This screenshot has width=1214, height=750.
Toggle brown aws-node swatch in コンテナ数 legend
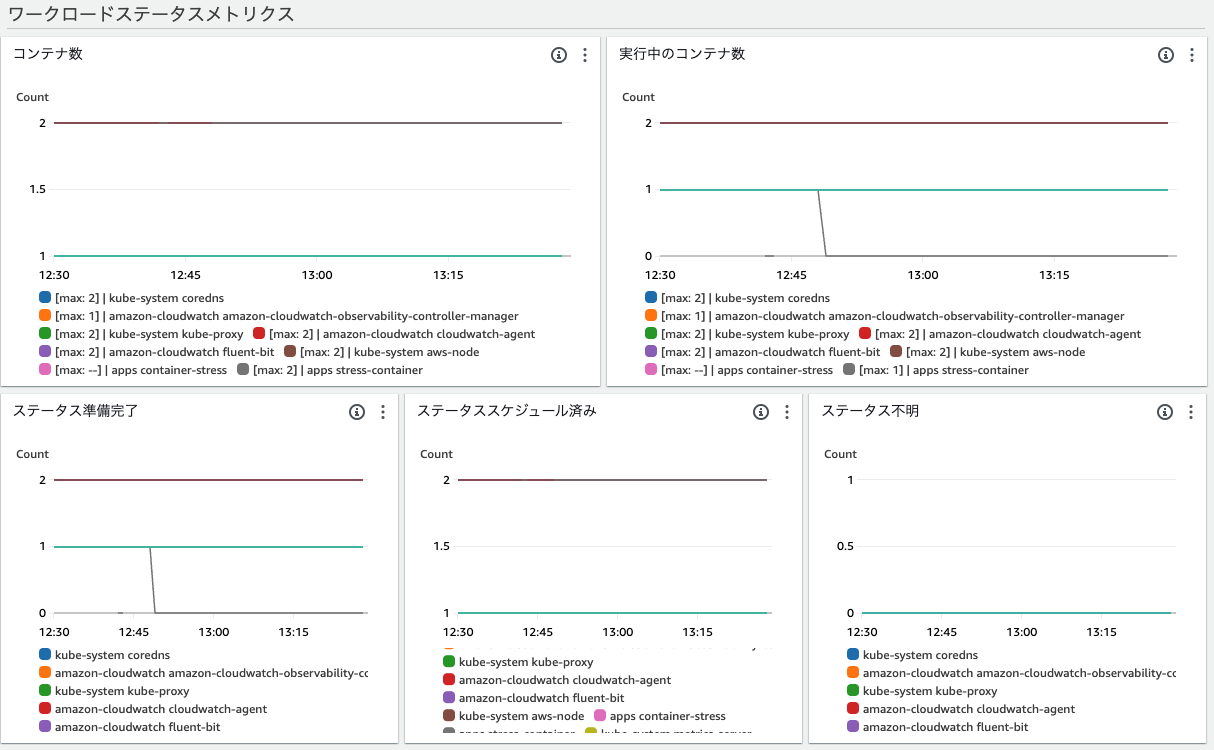coord(290,352)
